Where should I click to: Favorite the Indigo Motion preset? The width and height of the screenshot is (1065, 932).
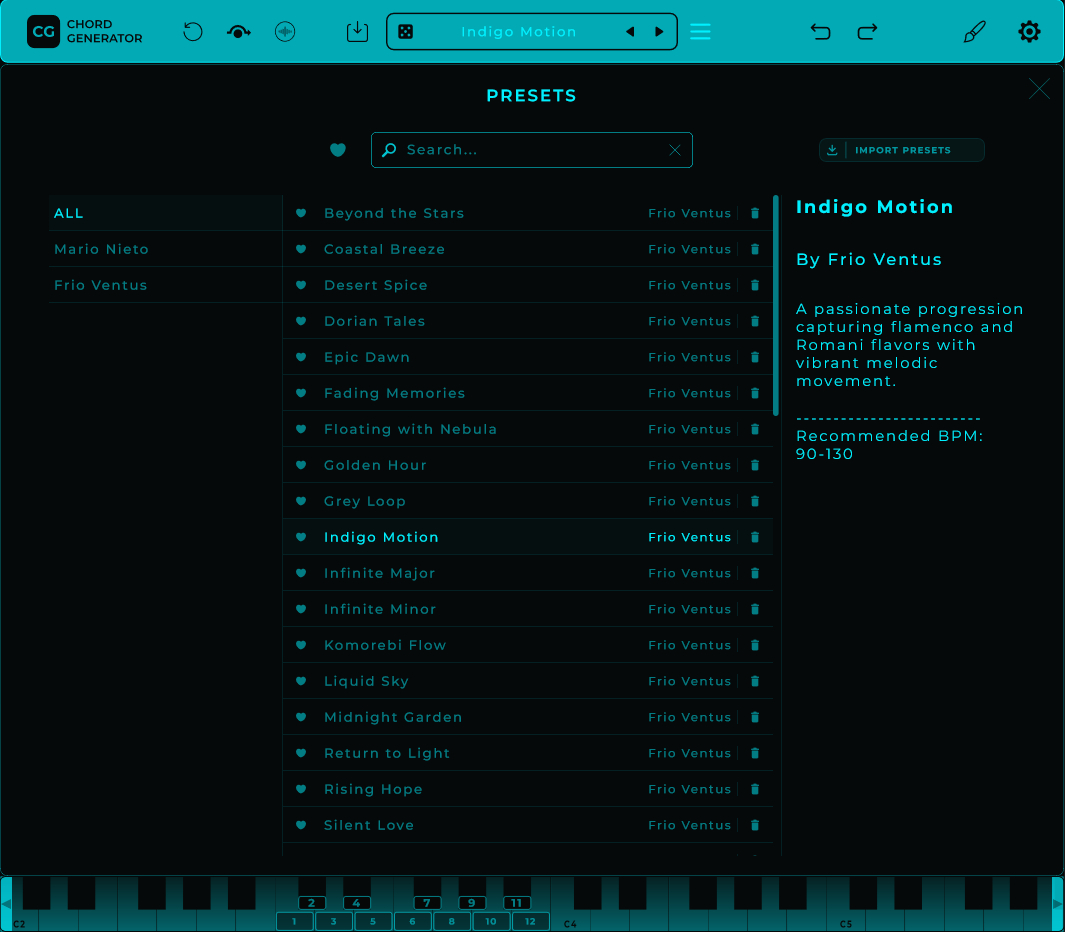[x=301, y=537]
